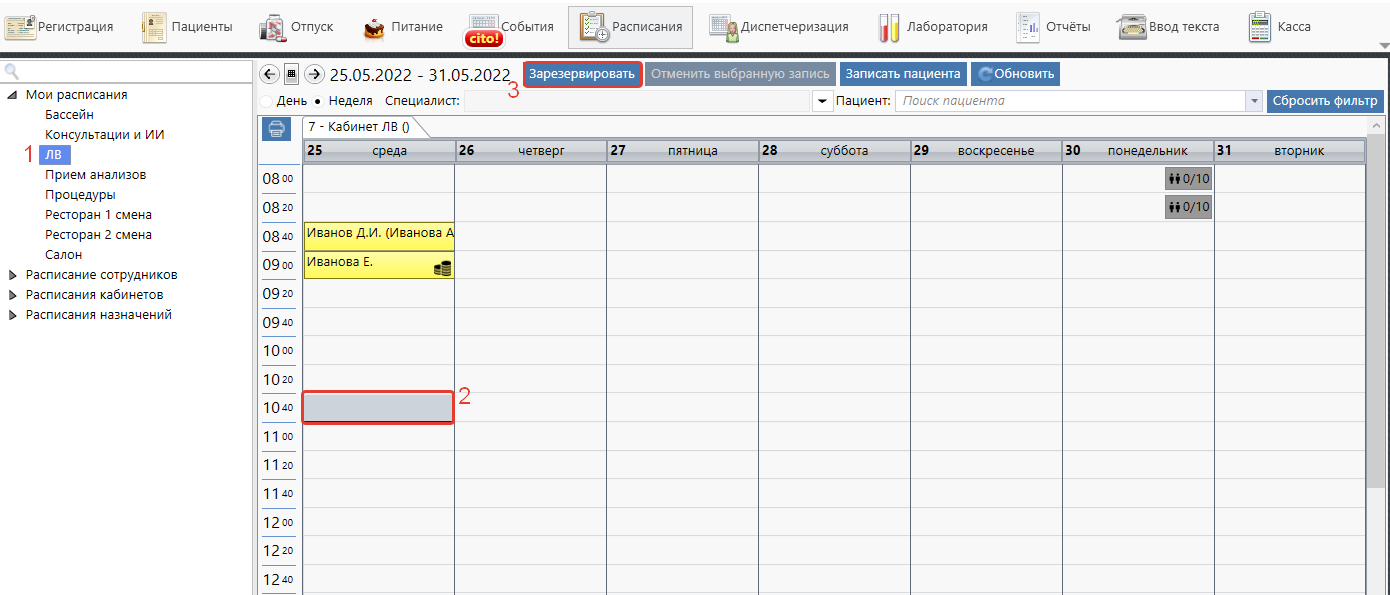Go to next week arrow
The width and height of the screenshot is (1390, 595).
pyautogui.click(x=314, y=74)
